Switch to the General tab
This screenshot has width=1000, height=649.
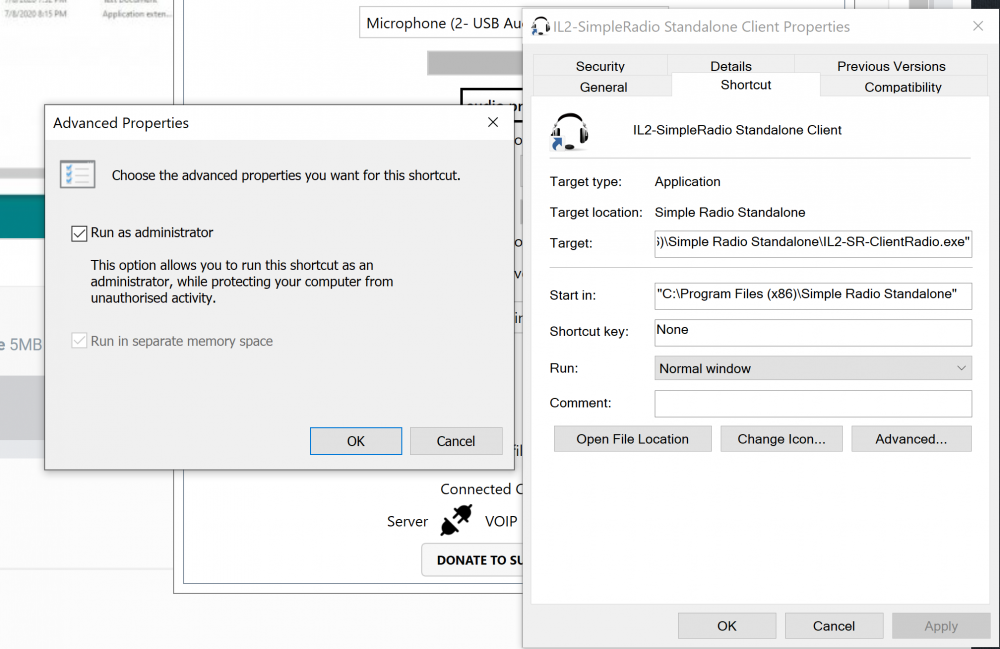coord(603,87)
